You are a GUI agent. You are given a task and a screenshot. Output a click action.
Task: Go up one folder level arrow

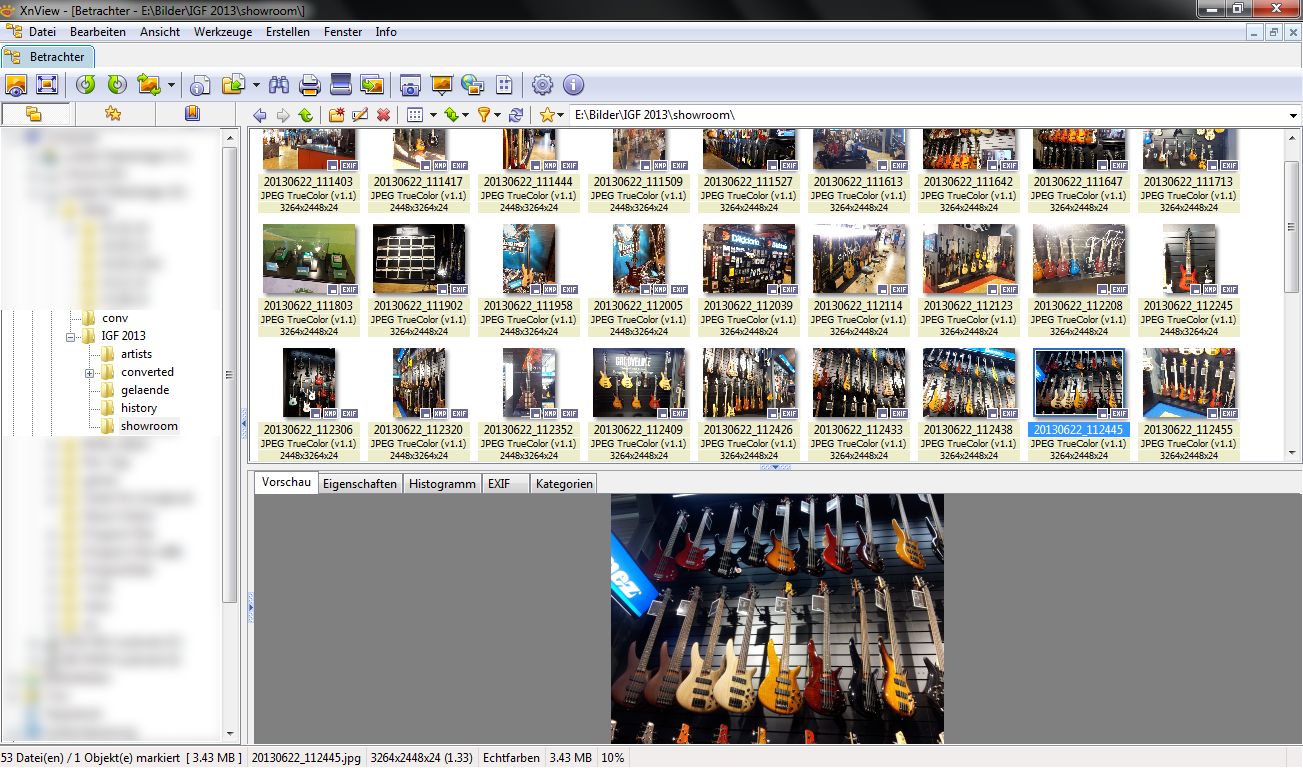pyautogui.click(x=305, y=115)
